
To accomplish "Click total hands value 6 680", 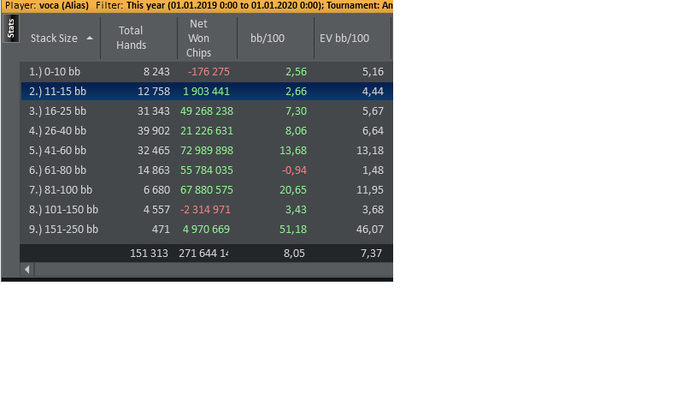I will coord(157,190).
